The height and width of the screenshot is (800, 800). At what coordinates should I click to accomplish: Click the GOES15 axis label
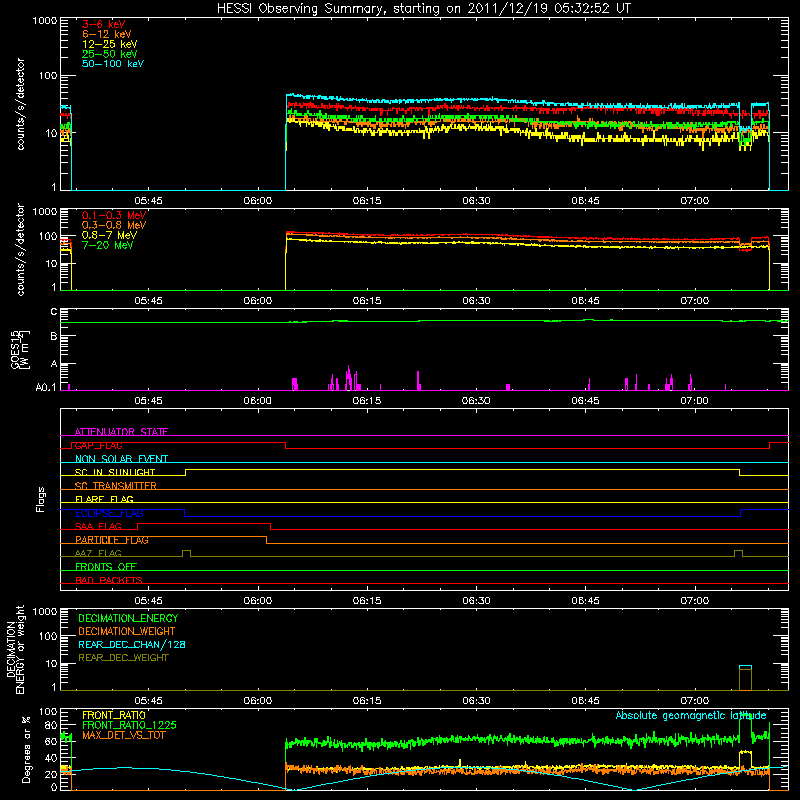[20, 350]
